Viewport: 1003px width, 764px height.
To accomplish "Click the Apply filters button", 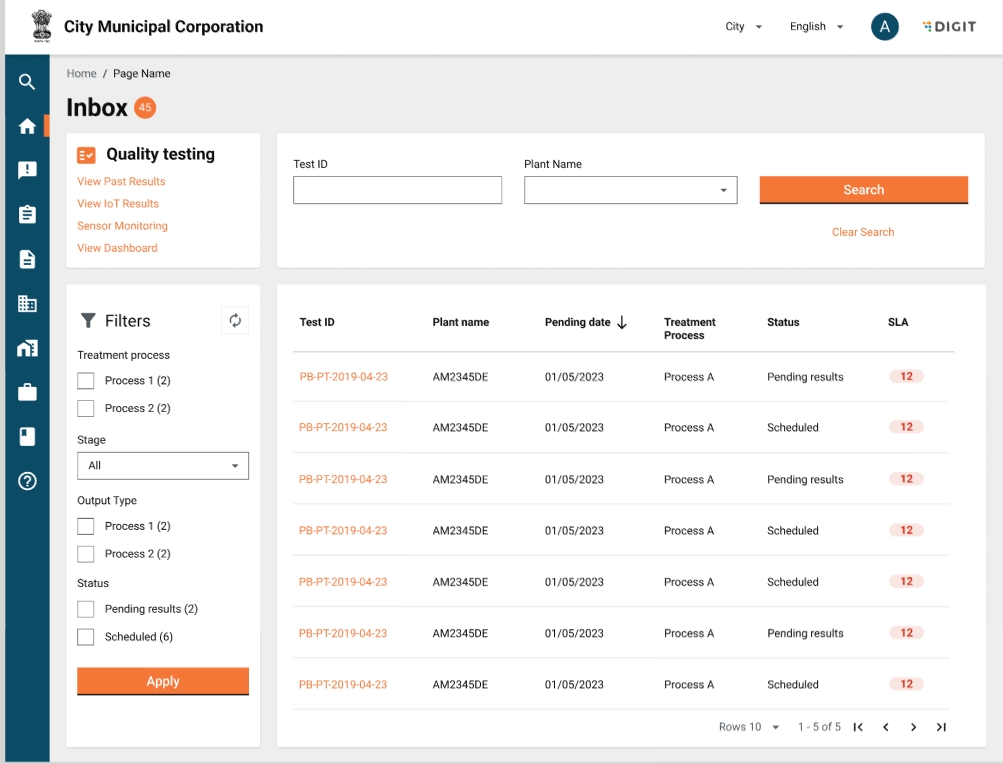I will [x=163, y=681].
